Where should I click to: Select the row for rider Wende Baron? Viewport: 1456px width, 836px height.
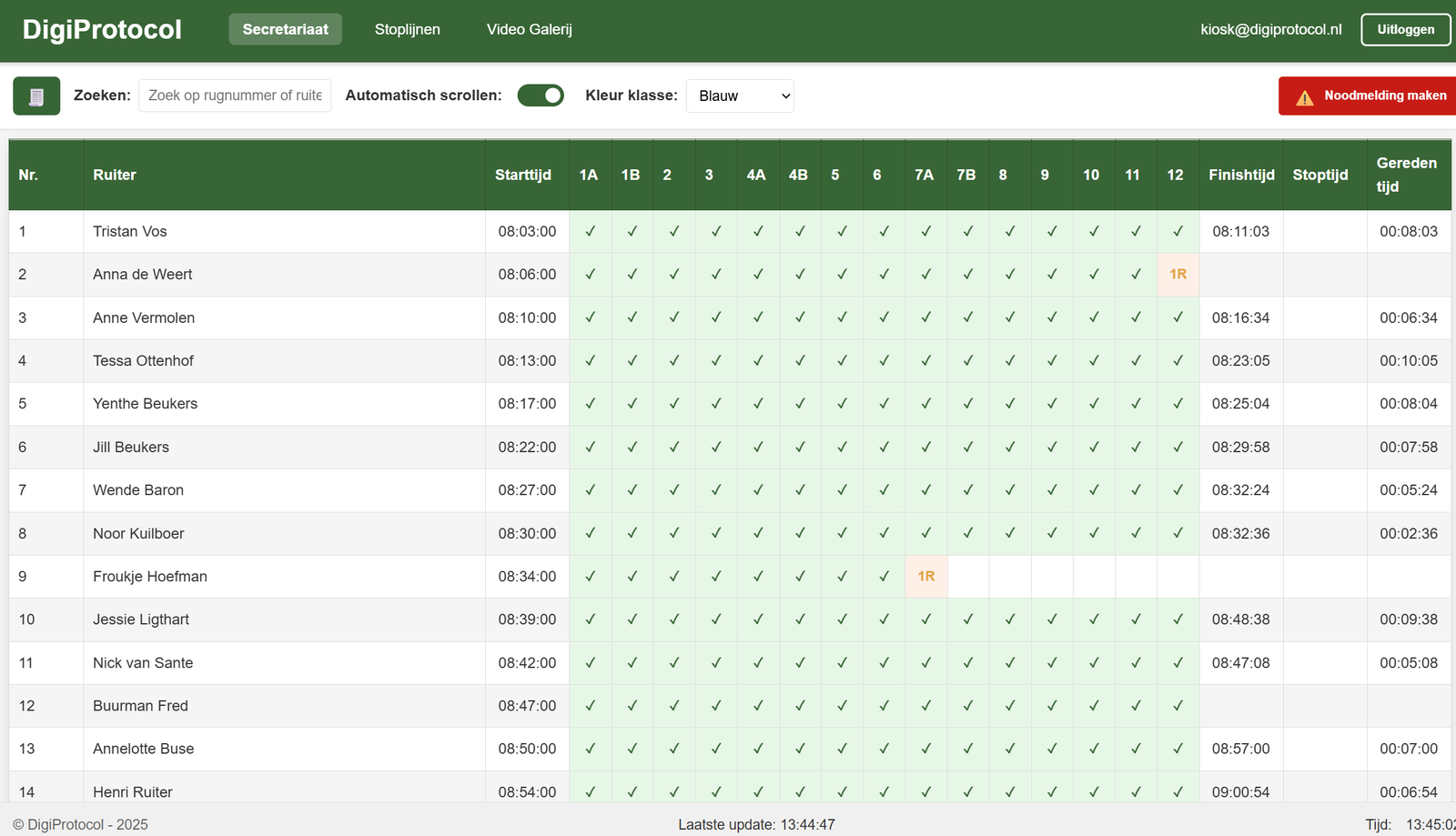tap(138, 489)
